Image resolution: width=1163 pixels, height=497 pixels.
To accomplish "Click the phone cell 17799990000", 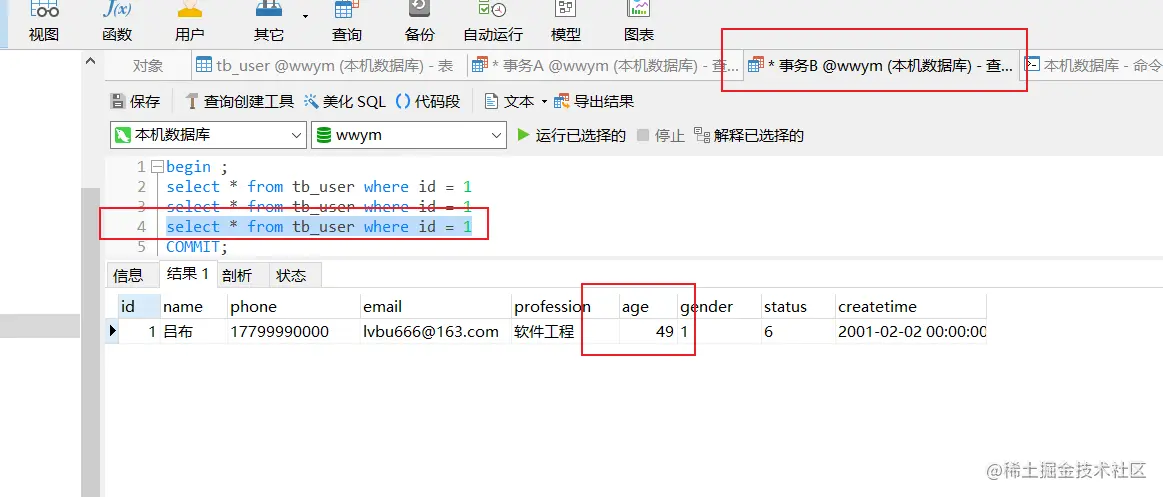I will coord(293,332).
